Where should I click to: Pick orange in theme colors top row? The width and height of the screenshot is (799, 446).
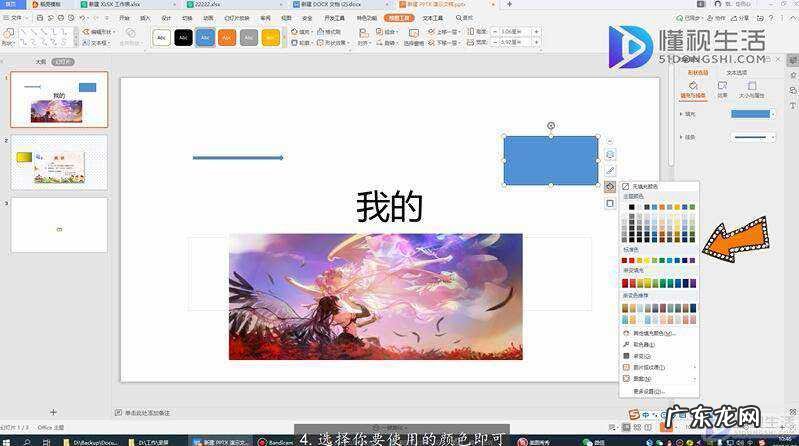coord(662,207)
